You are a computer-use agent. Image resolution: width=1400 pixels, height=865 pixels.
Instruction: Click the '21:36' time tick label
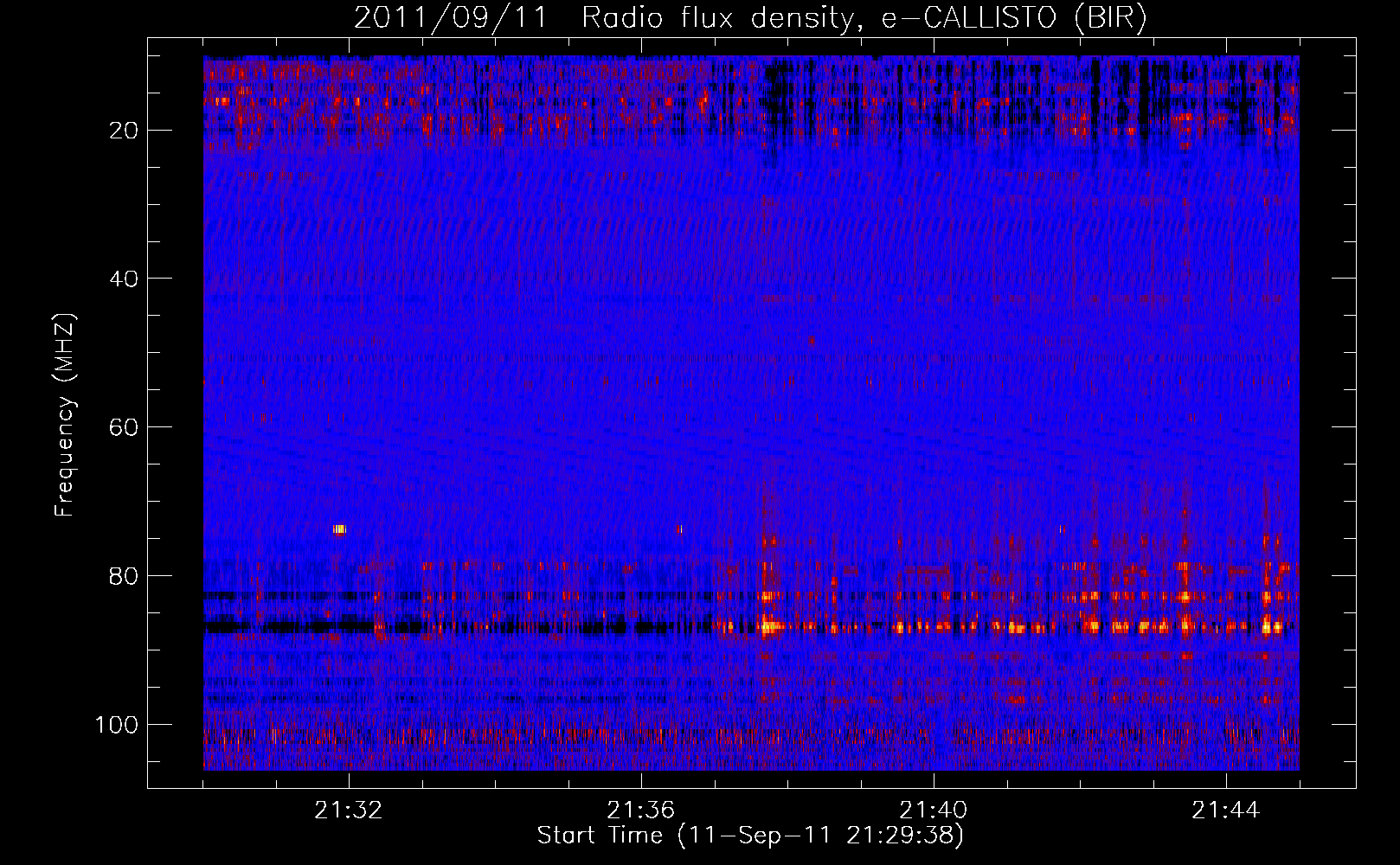[641, 811]
